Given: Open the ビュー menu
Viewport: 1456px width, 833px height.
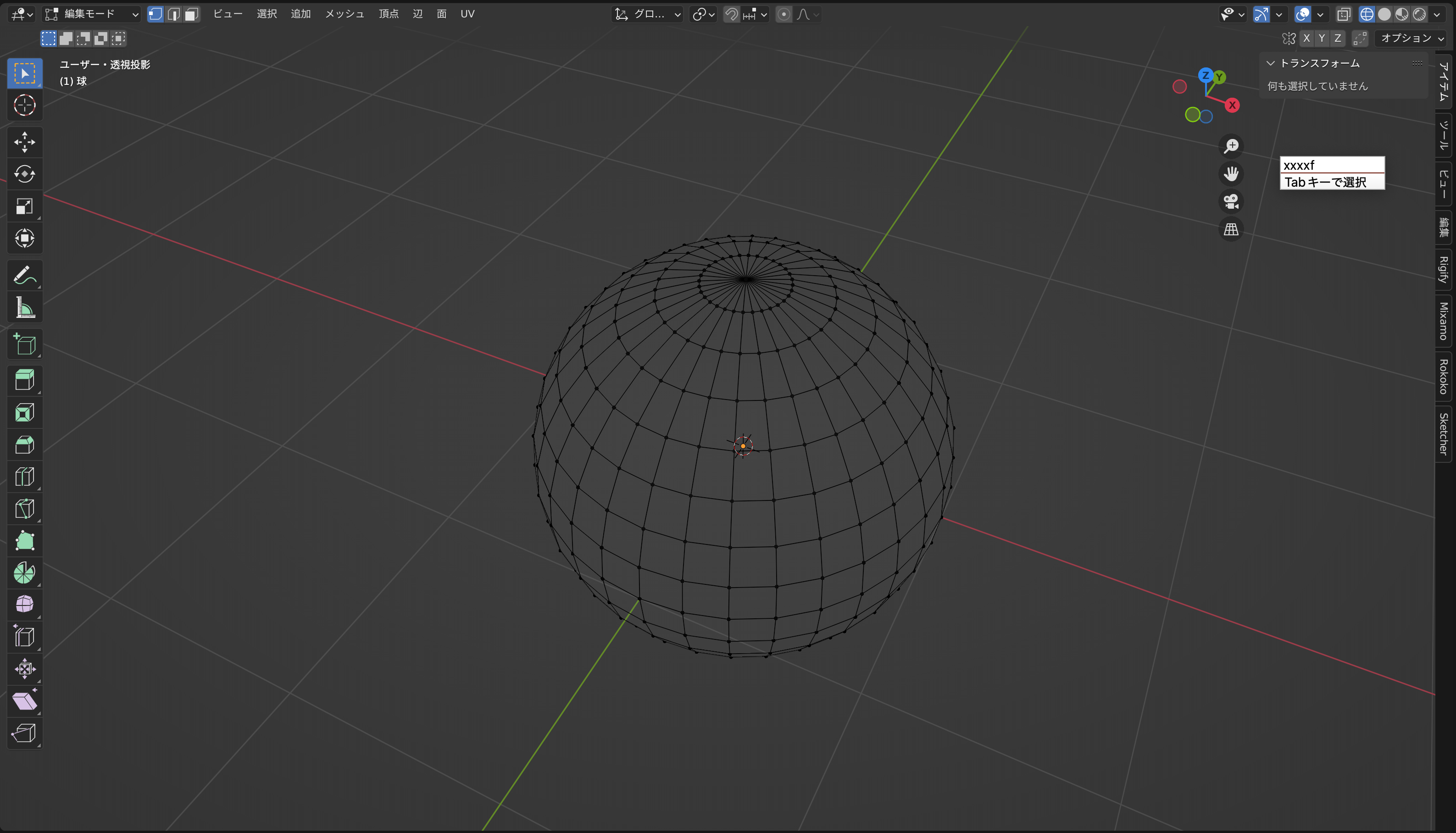Looking at the screenshot, I should [228, 14].
